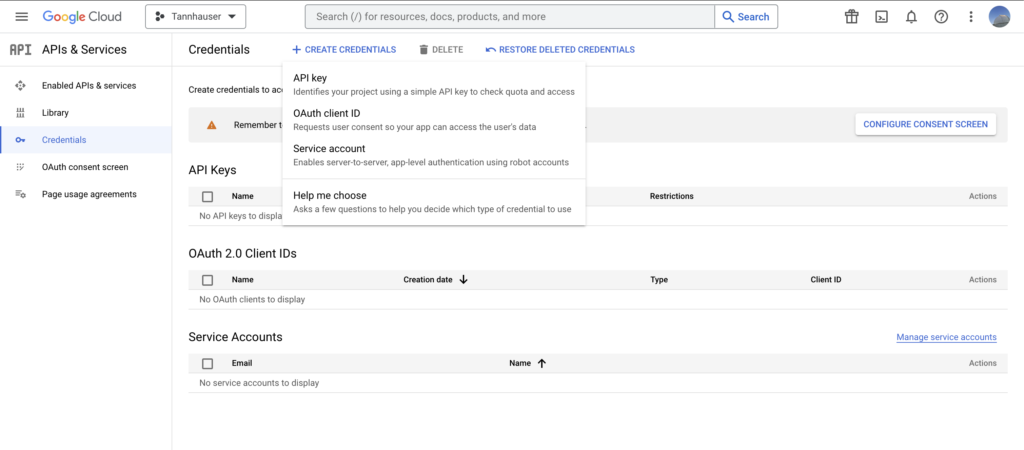Image resolution: width=1024 pixels, height=450 pixels.
Task: Click the trash icon for Delete
Action: tap(424, 50)
